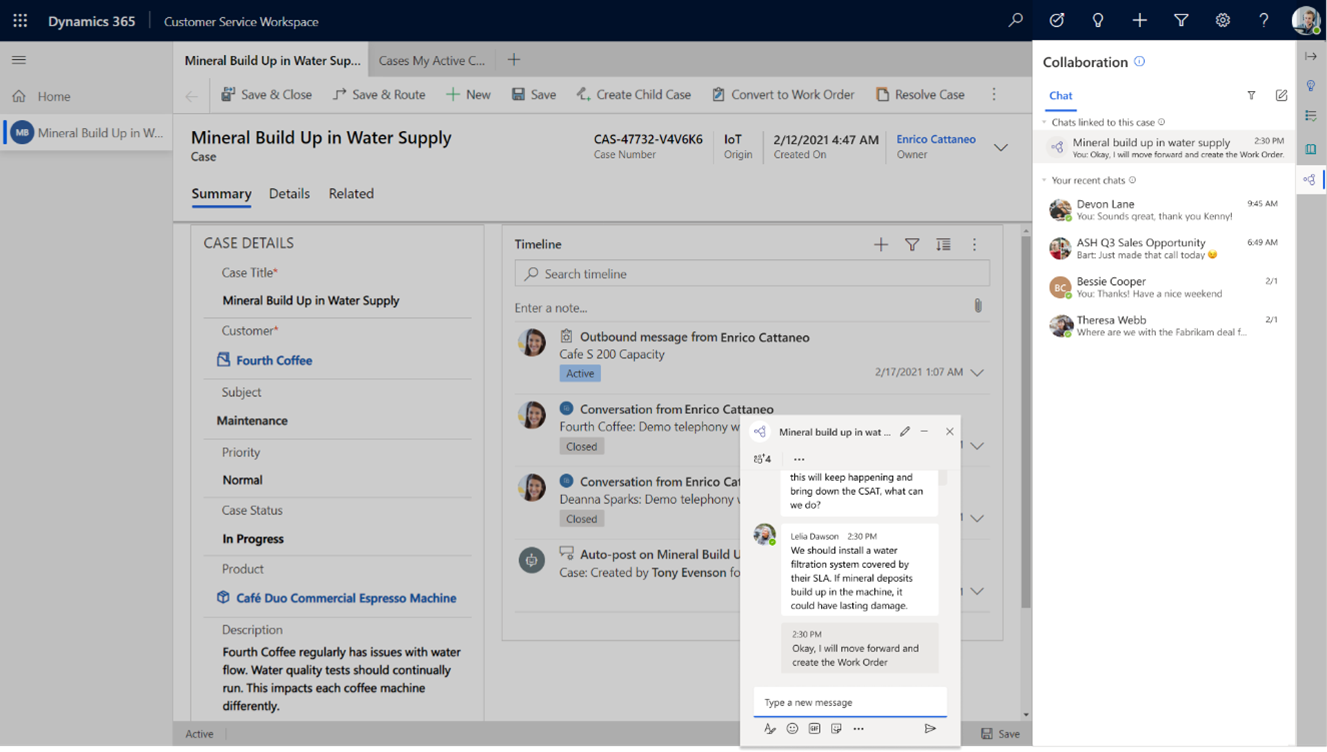
Task: Add a new timeline record with the plus icon
Action: coord(880,243)
